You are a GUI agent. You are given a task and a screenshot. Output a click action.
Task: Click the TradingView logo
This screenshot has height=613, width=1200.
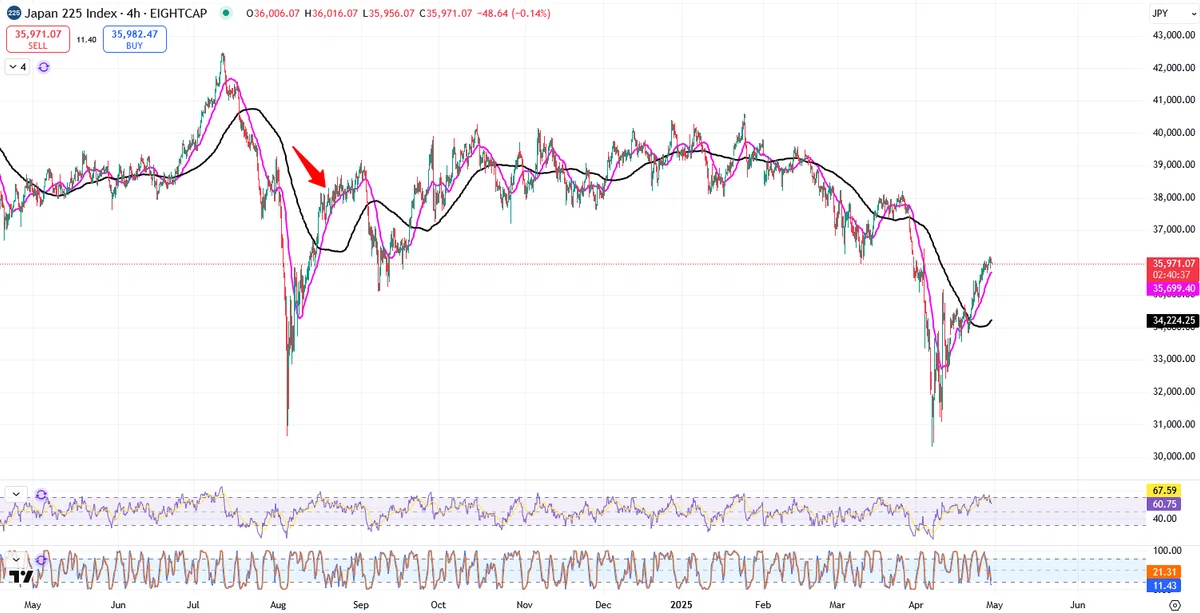click(x=20, y=575)
